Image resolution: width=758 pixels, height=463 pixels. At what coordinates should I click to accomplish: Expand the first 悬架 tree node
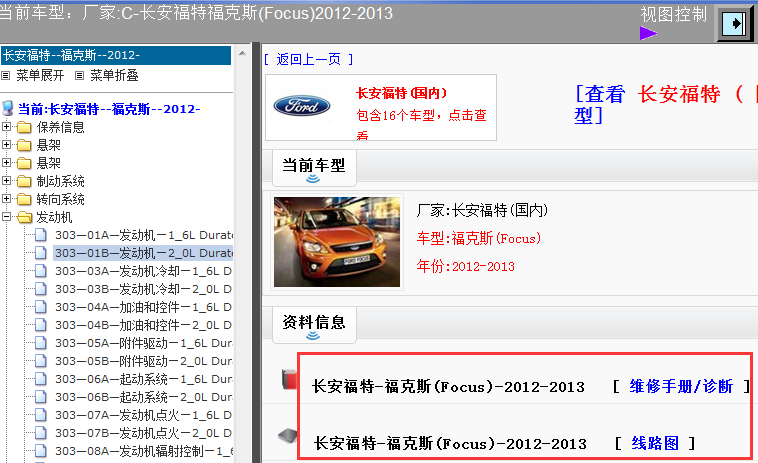pos(6,145)
